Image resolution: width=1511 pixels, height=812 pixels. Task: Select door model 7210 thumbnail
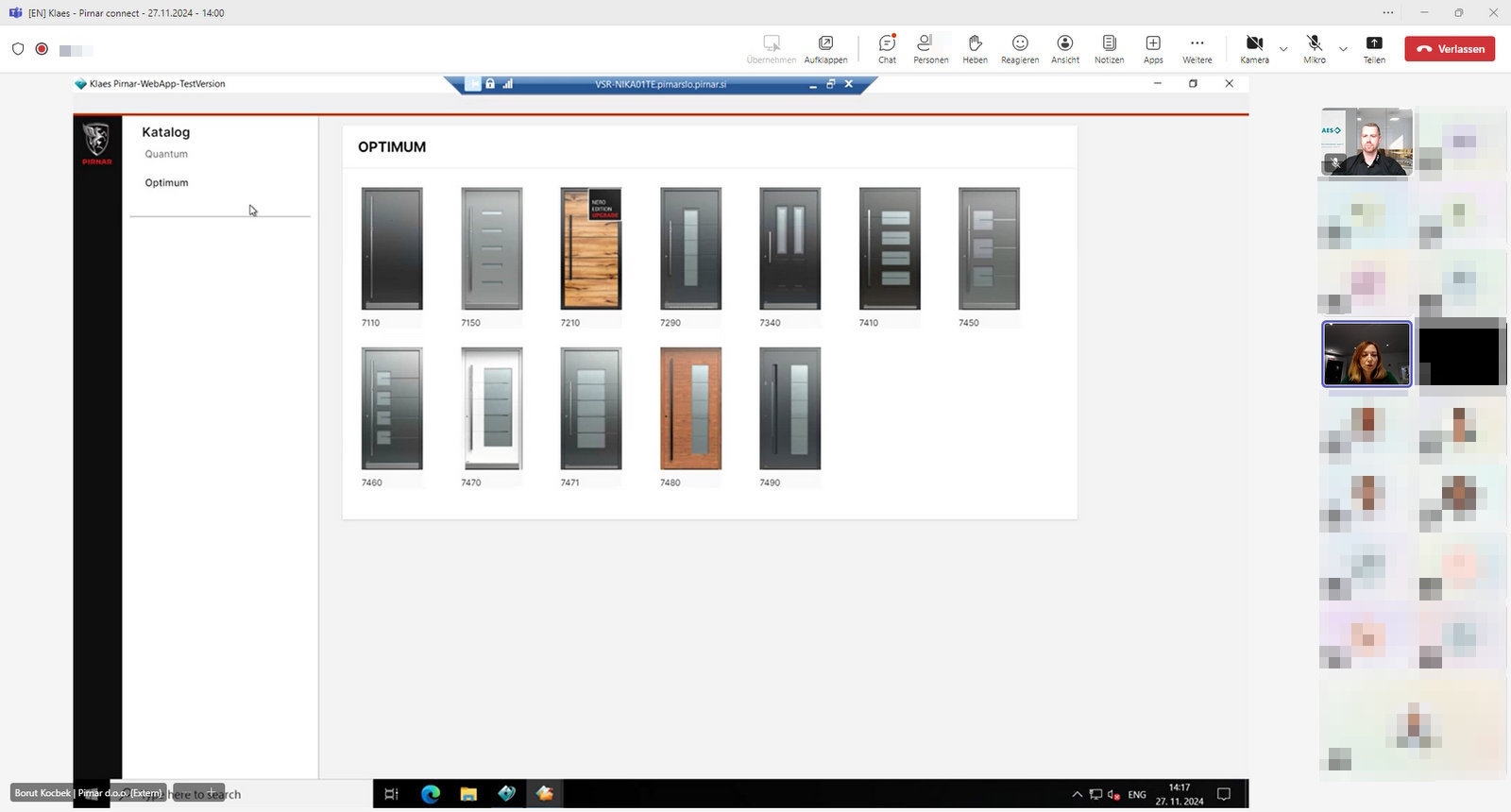591,248
